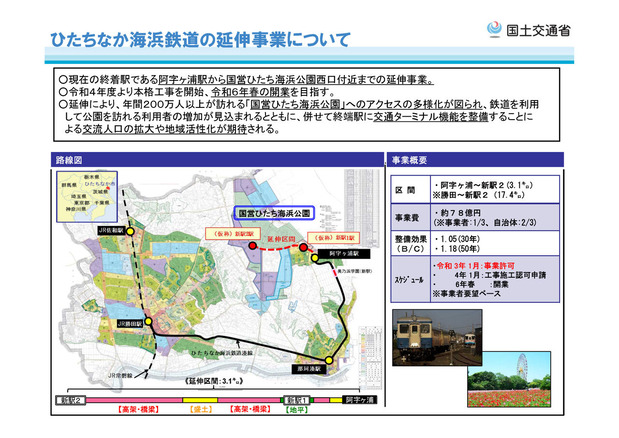The width and height of the screenshot is (619, 438).
Task: Click the JR常磐線 line label
Action: (x=121, y=375)
